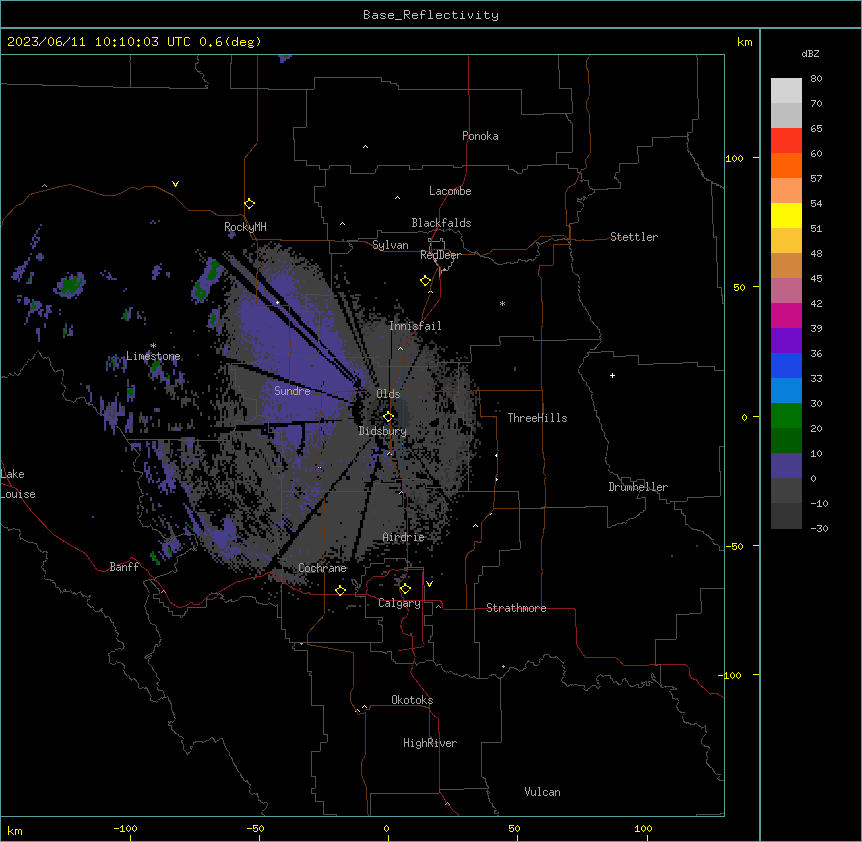This screenshot has height=842, width=862.
Task: Select the slate-purple 0-10 dBZ legend swatch
Action: click(786, 466)
